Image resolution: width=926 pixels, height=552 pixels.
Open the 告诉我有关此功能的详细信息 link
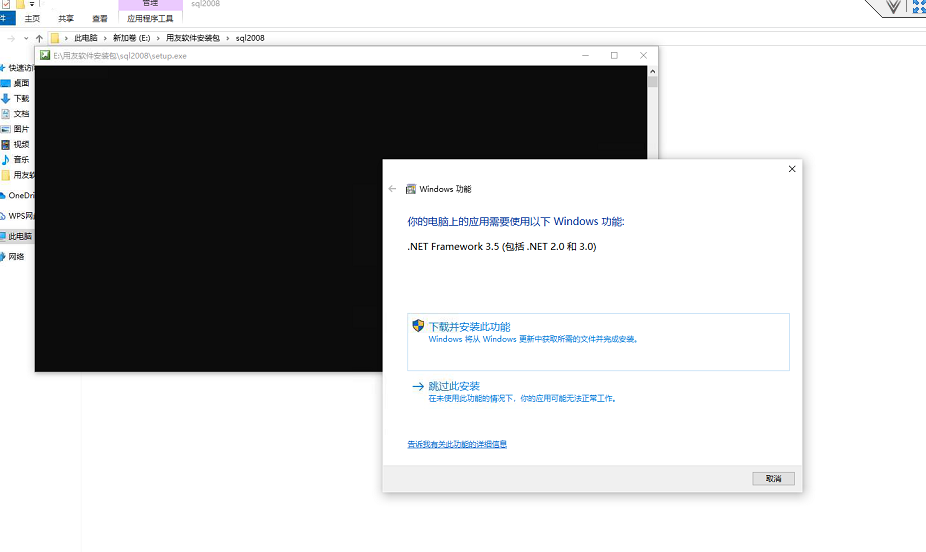coord(457,444)
